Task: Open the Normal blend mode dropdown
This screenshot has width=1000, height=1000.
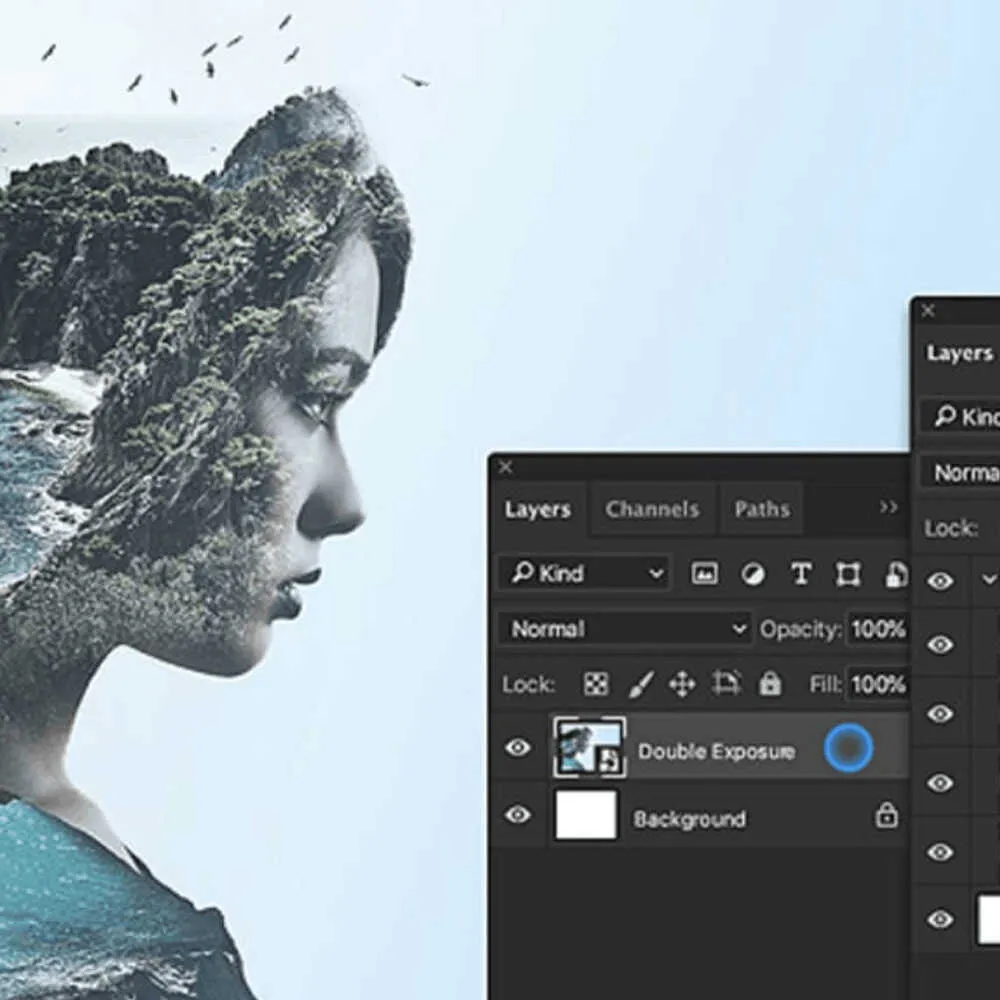Action: (x=625, y=629)
